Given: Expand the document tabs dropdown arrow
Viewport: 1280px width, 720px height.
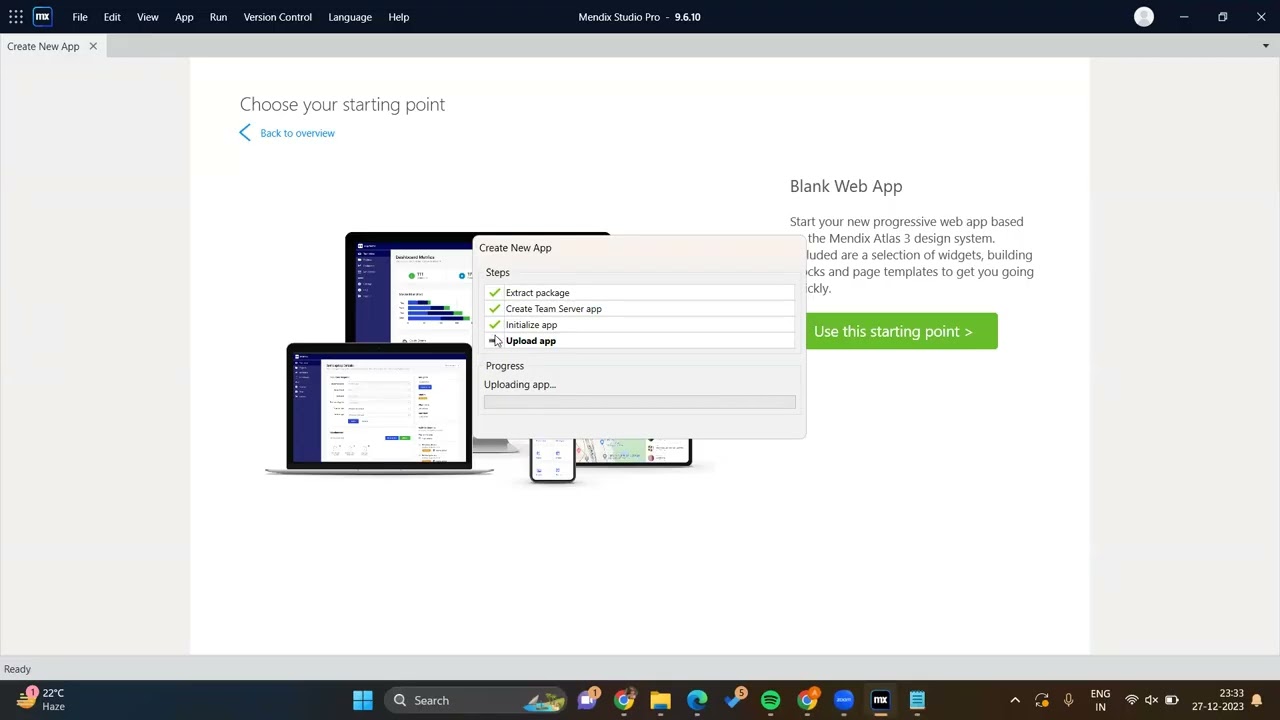Looking at the screenshot, I should click(x=1265, y=46).
